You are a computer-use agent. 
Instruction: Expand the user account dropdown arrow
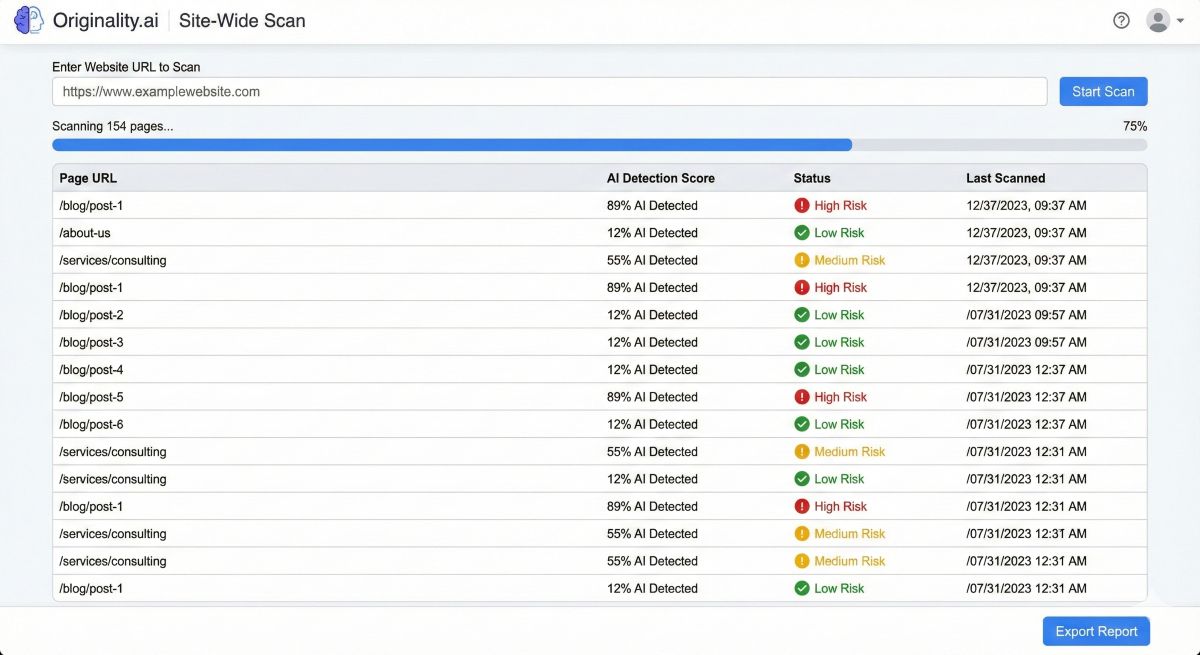(x=1178, y=20)
